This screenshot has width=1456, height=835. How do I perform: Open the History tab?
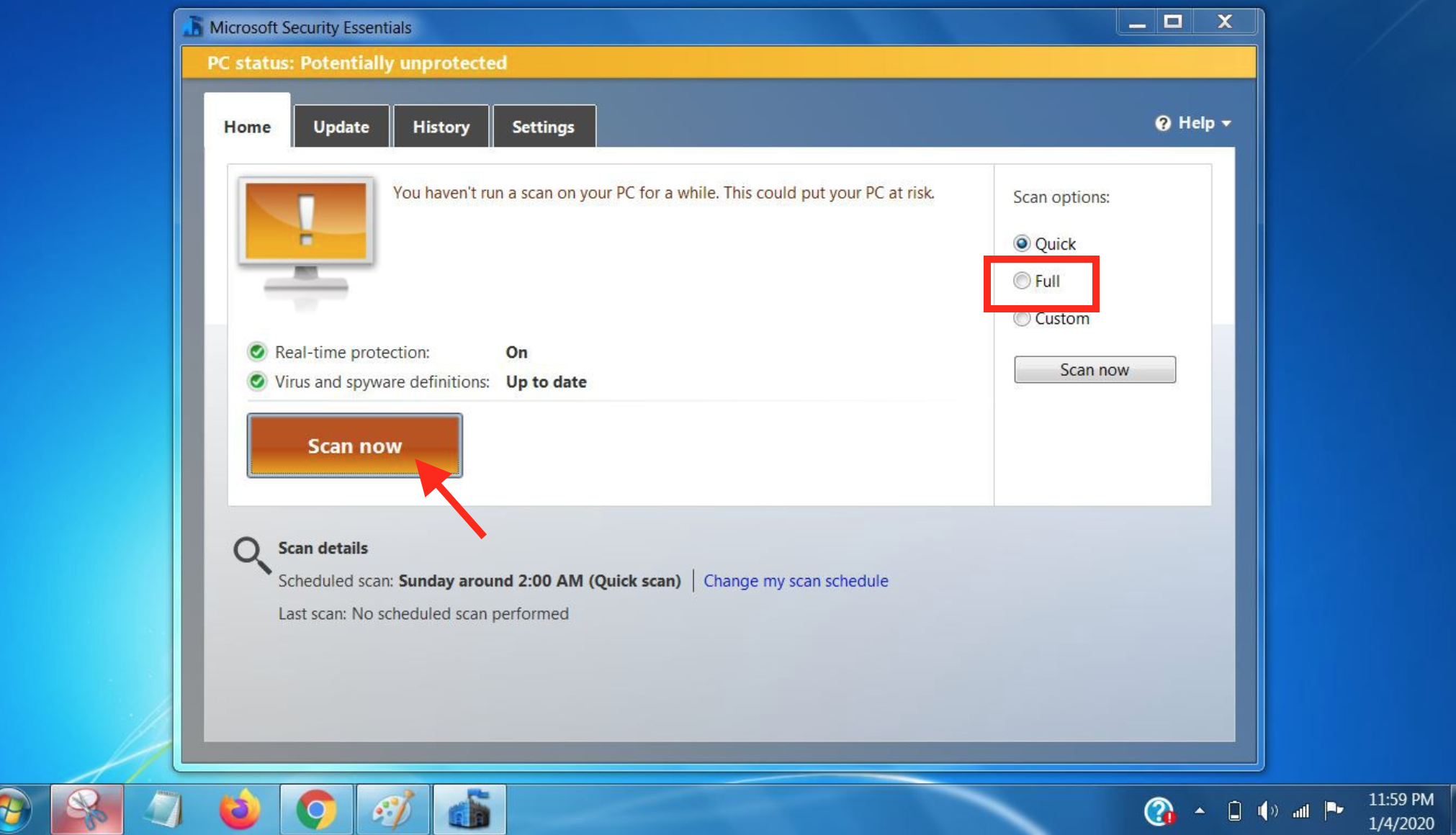(x=441, y=127)
